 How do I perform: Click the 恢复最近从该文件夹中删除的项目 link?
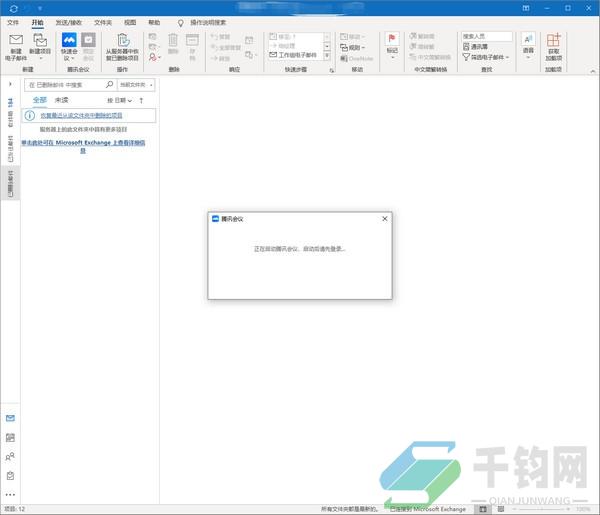[87, 116]
